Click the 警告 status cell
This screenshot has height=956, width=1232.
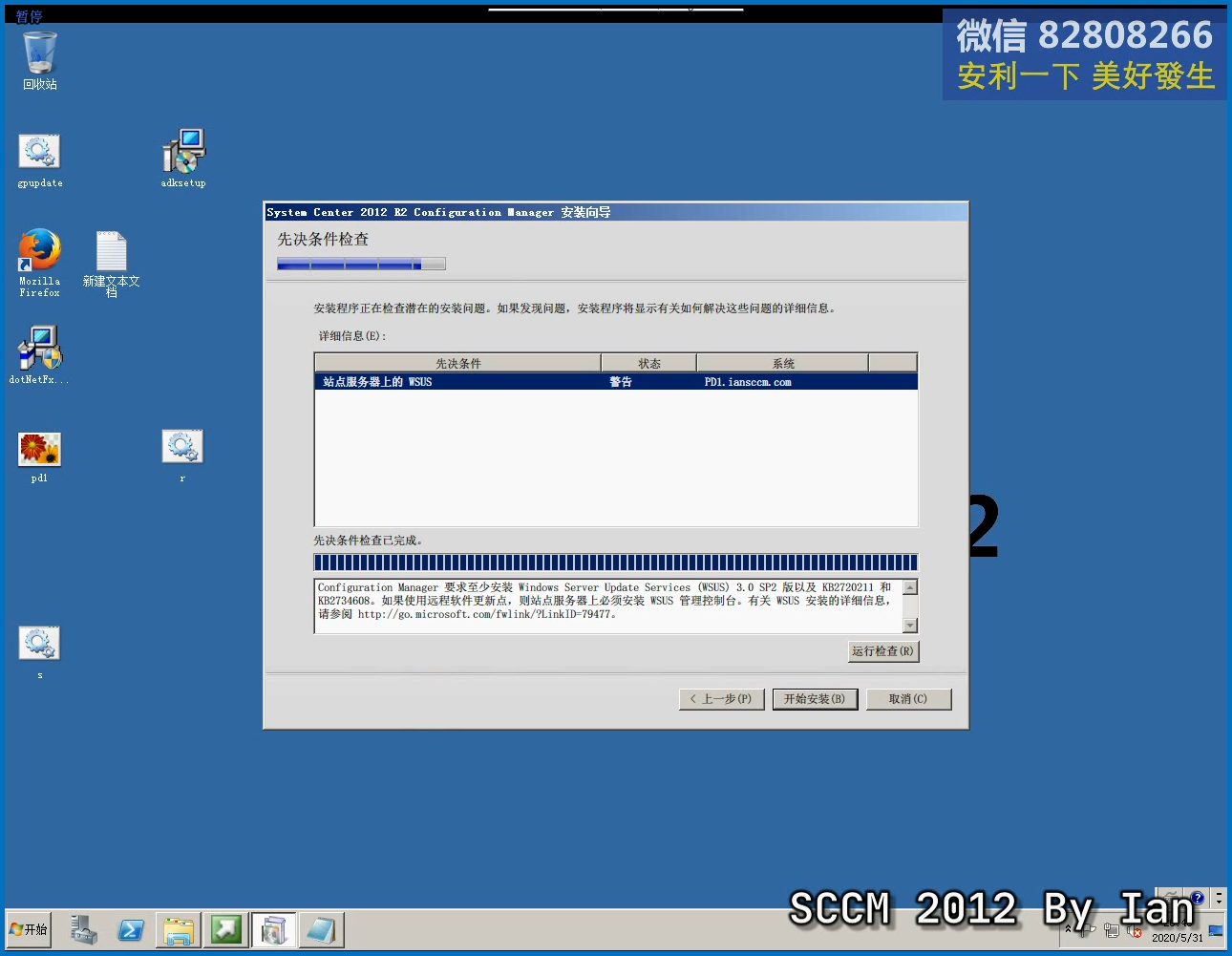point(621,382)
